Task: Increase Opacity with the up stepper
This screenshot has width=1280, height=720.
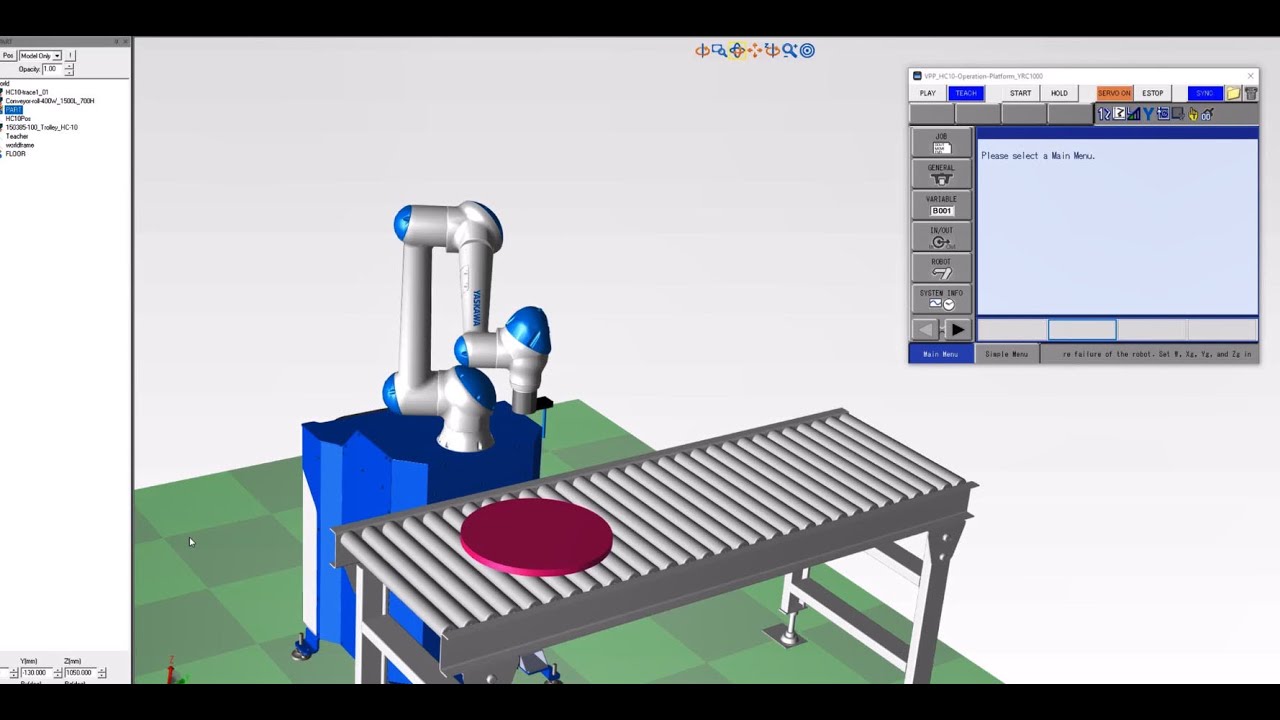Action: (69, 66)
